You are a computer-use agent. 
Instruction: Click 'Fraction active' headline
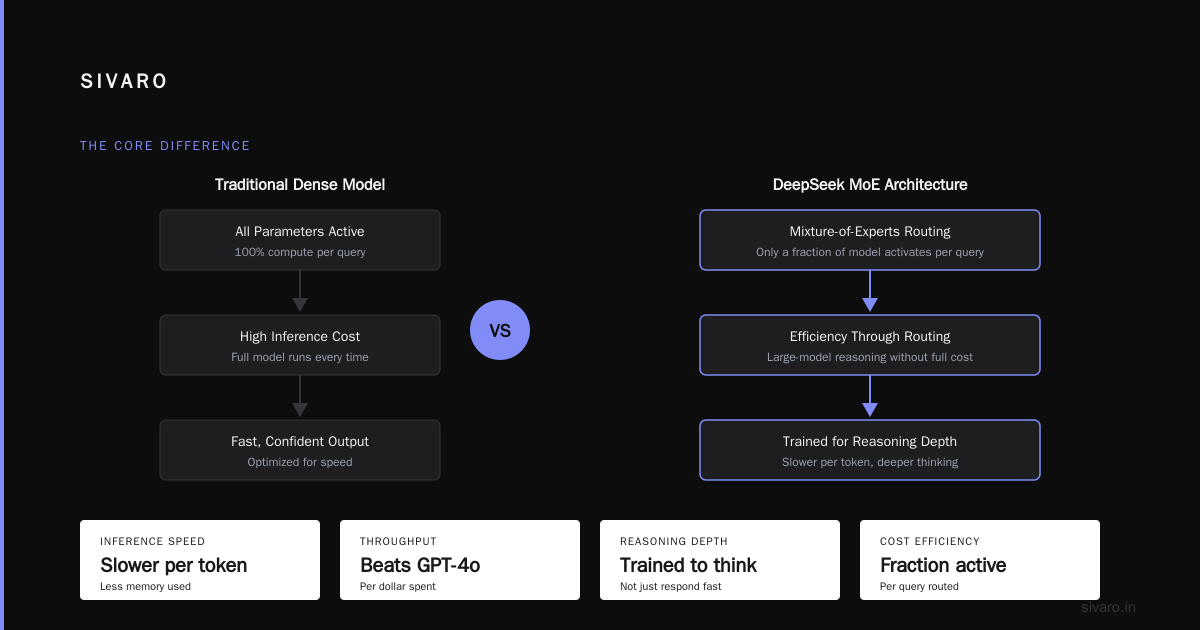pos(943,565)
